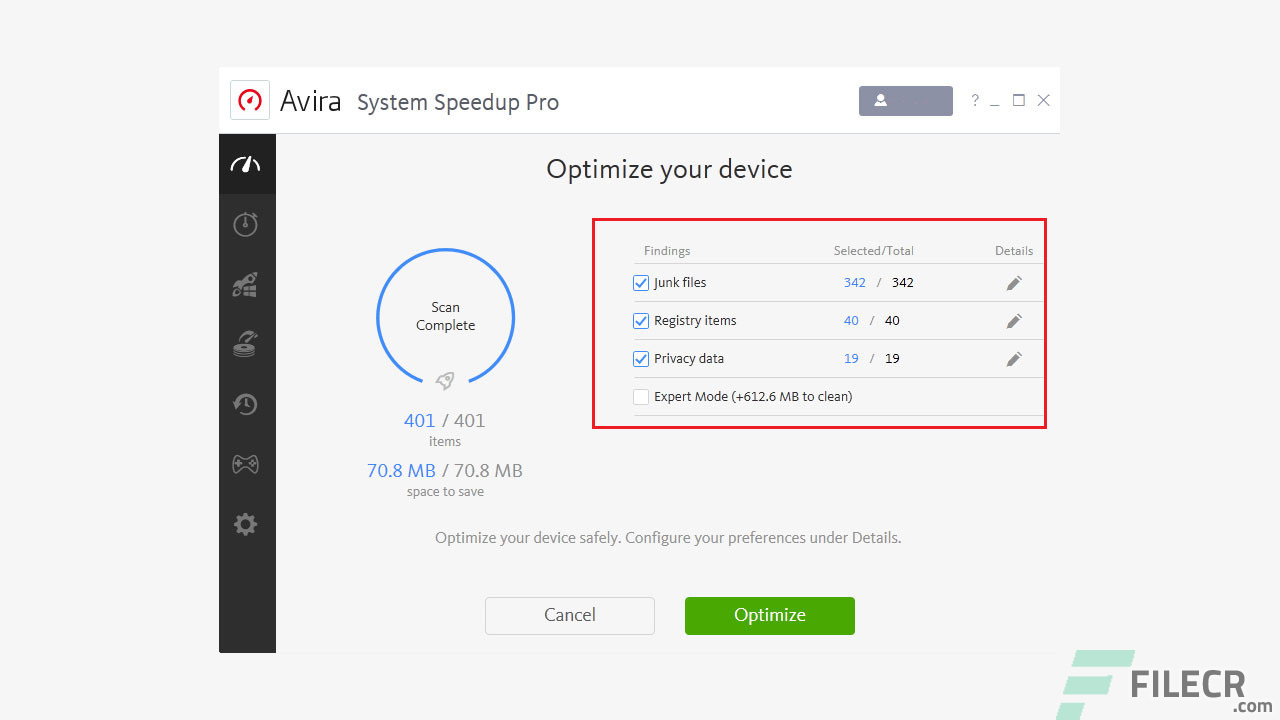Image resolution: width=1280 pixels, height=720 pixels.
Task: Click the "70.8 MB / 70.8 MB" space value
Action: 445,471
